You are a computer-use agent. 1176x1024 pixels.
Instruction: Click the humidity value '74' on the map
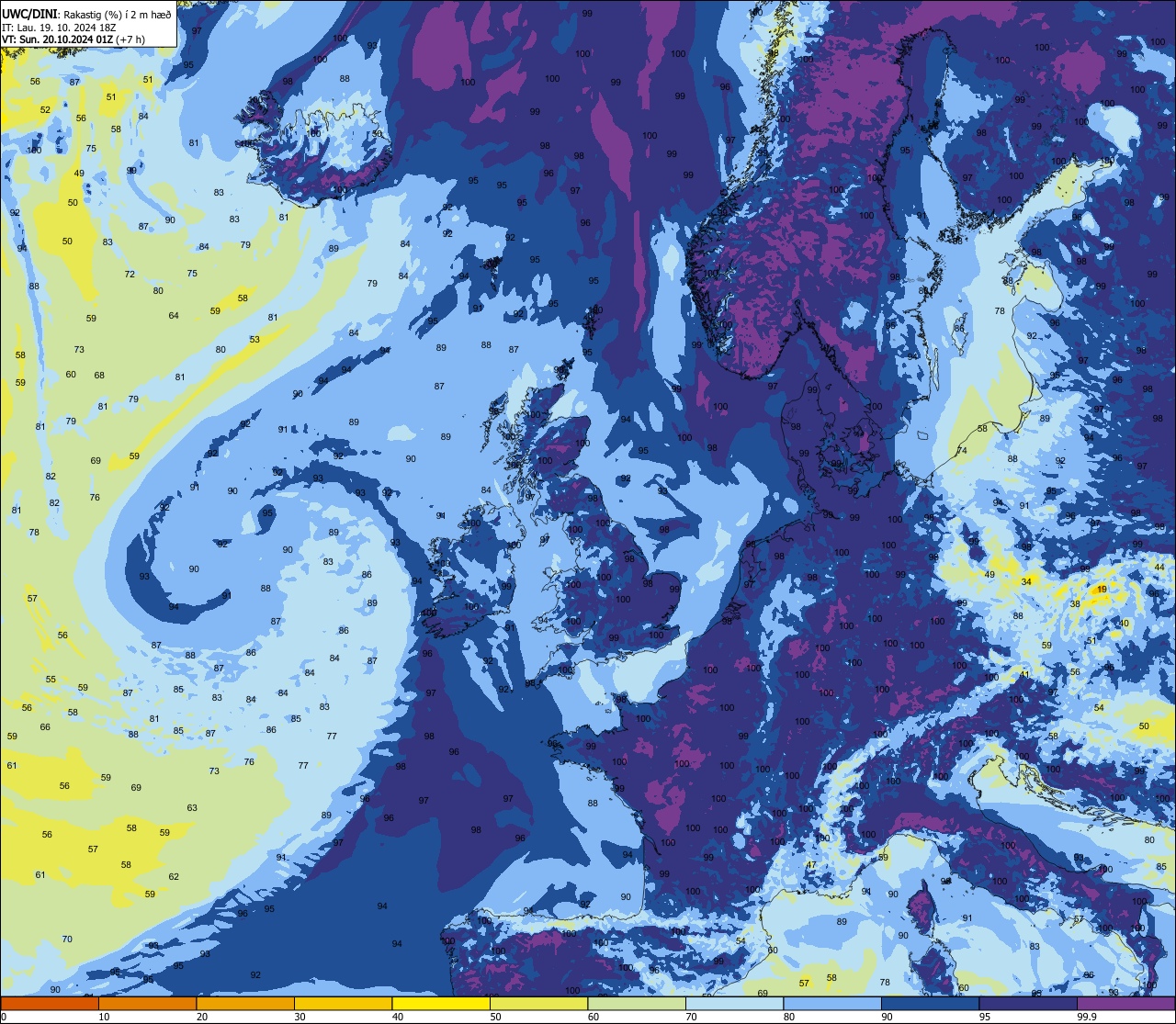[962, 451]
